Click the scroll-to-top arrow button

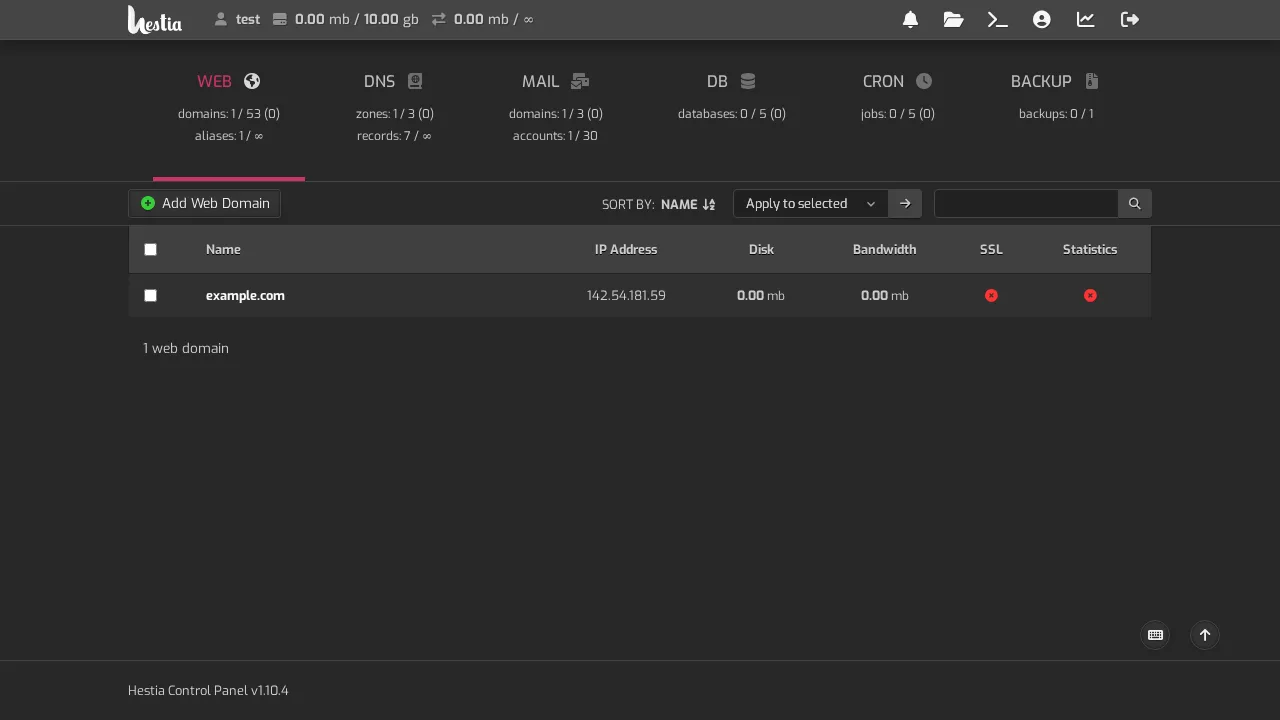coord(1205,635)
